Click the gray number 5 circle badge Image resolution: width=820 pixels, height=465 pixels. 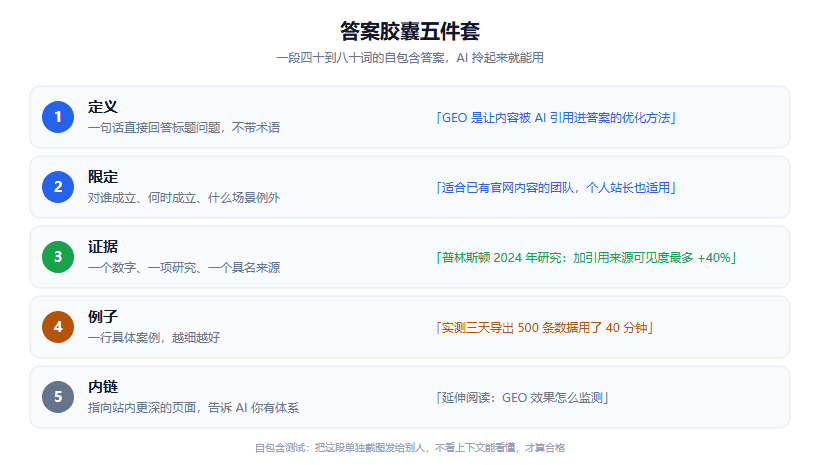[x=58, y=397]
